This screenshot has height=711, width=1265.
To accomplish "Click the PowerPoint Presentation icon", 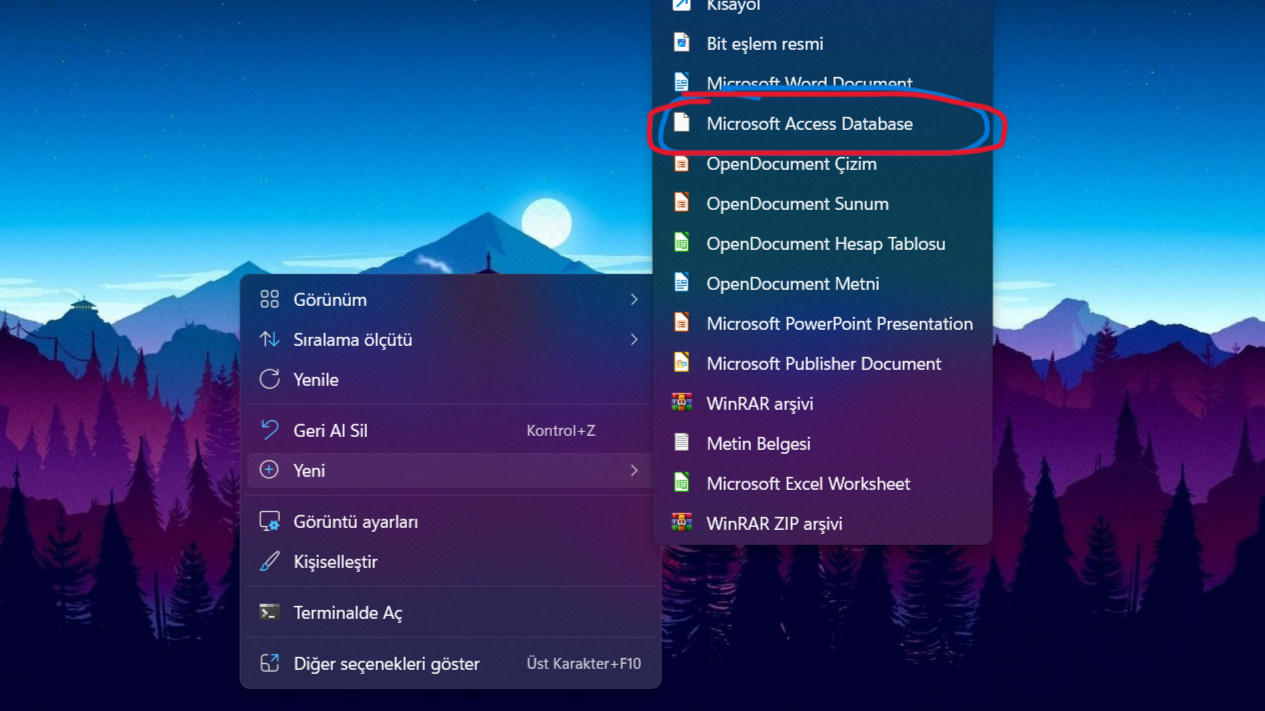I will (681, 323).
